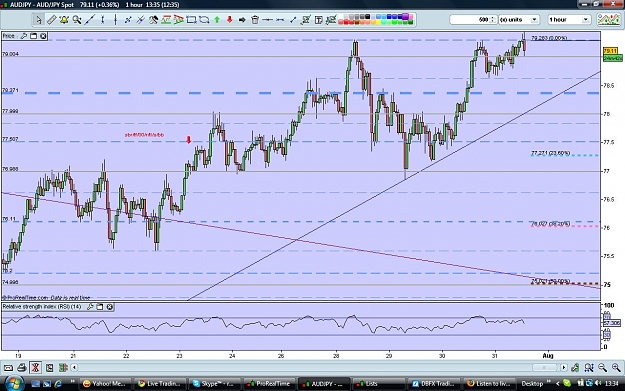Close the Price panel
Image resolution: width=625 pixels, height=391 pixels.
(43, 36)
